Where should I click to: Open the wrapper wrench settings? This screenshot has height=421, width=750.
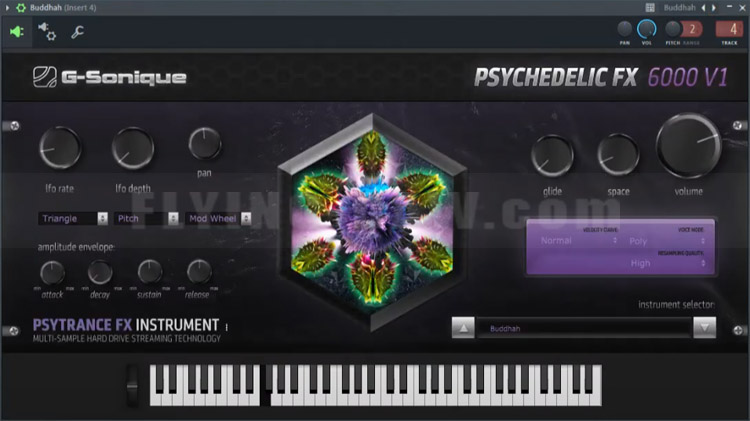point(77,32)
